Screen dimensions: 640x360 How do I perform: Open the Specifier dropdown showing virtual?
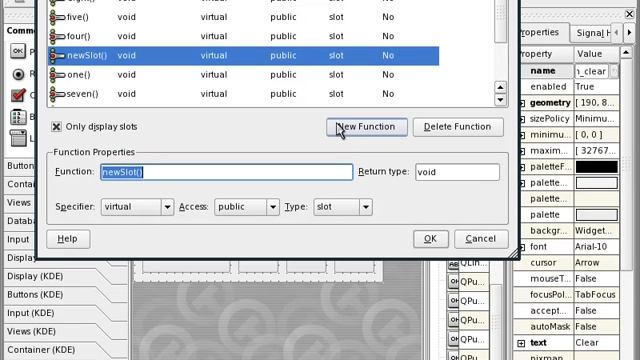click(137, 207)
